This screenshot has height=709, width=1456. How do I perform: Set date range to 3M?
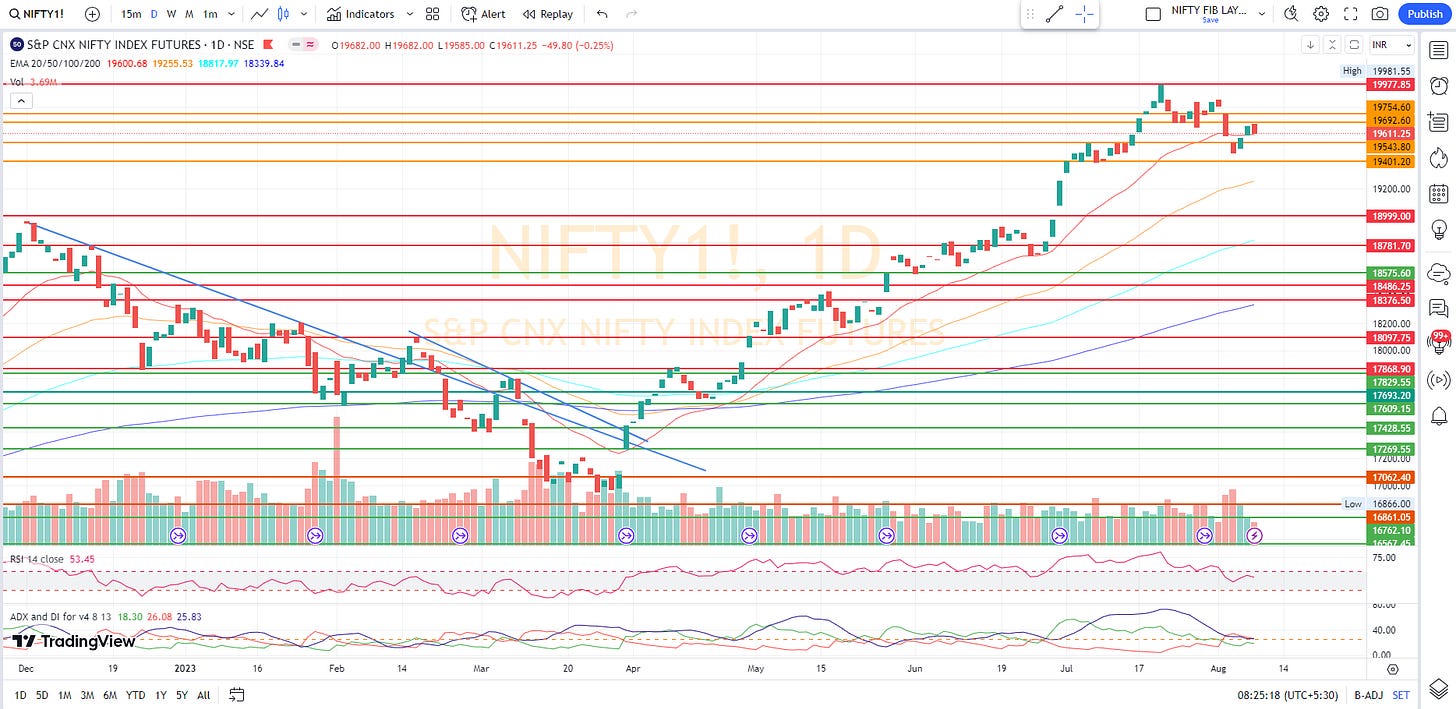[x=88, y=694]
